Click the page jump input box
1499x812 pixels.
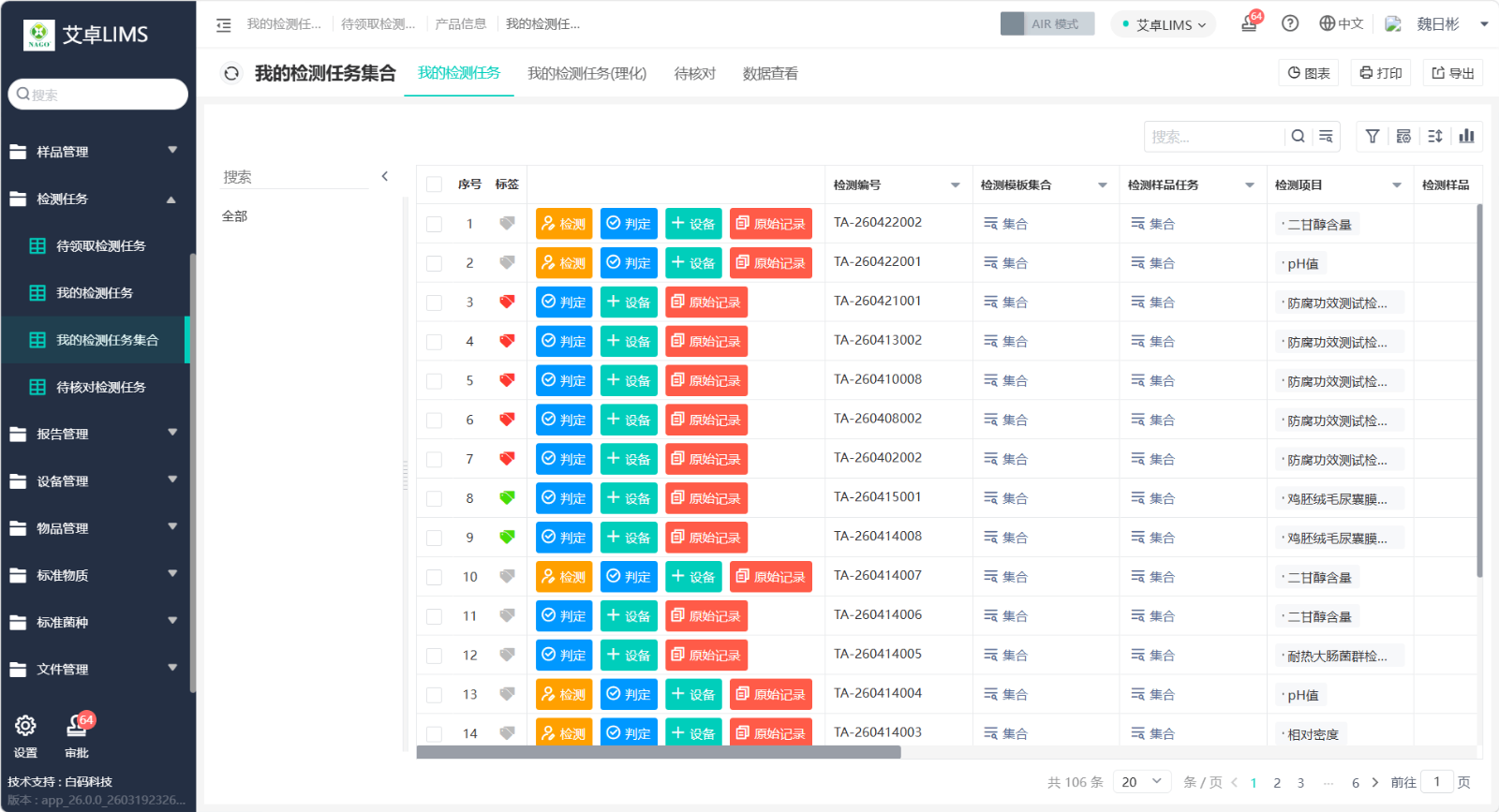[x=1437, y=782]
